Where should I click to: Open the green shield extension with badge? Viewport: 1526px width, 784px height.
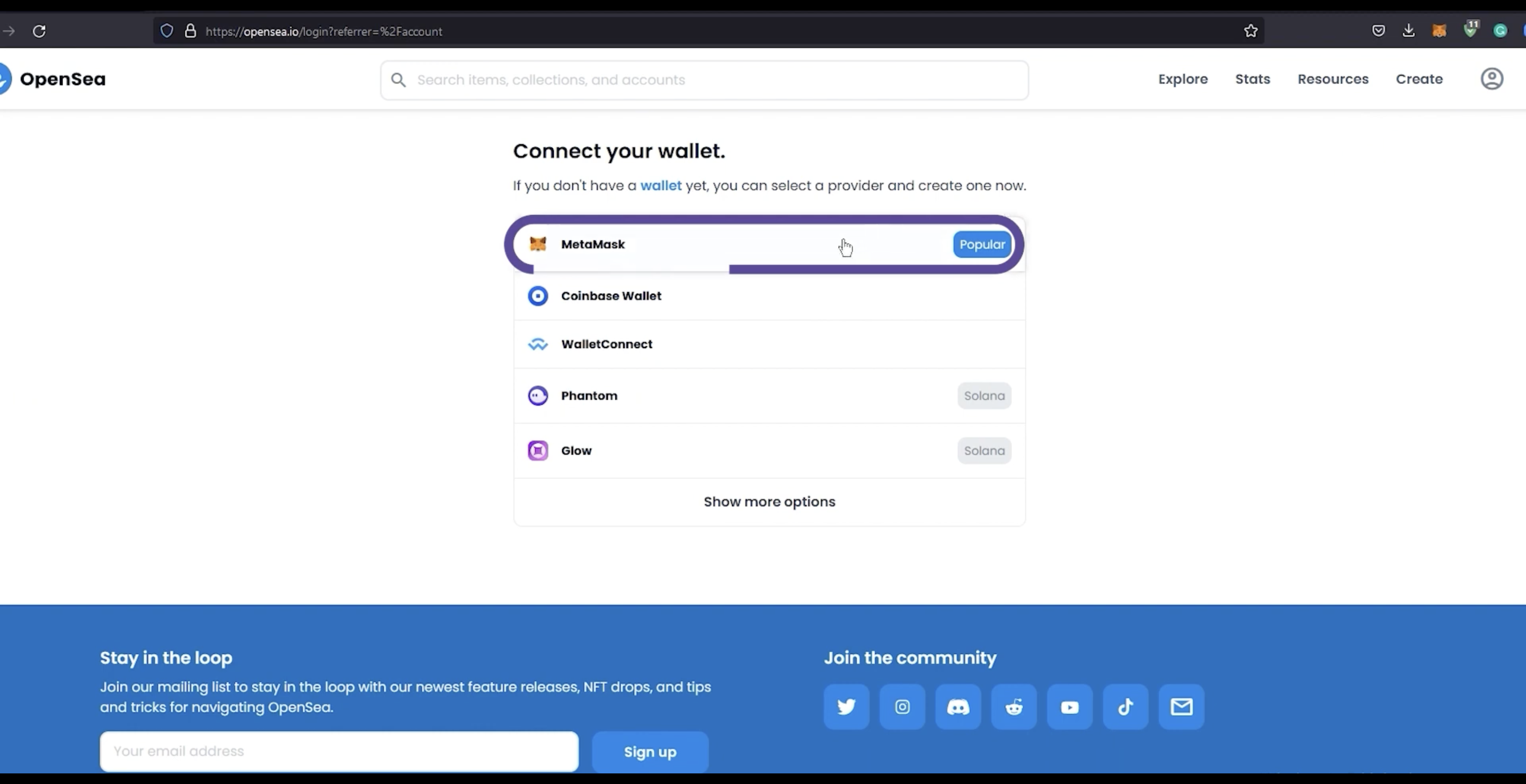point(1471,30)
